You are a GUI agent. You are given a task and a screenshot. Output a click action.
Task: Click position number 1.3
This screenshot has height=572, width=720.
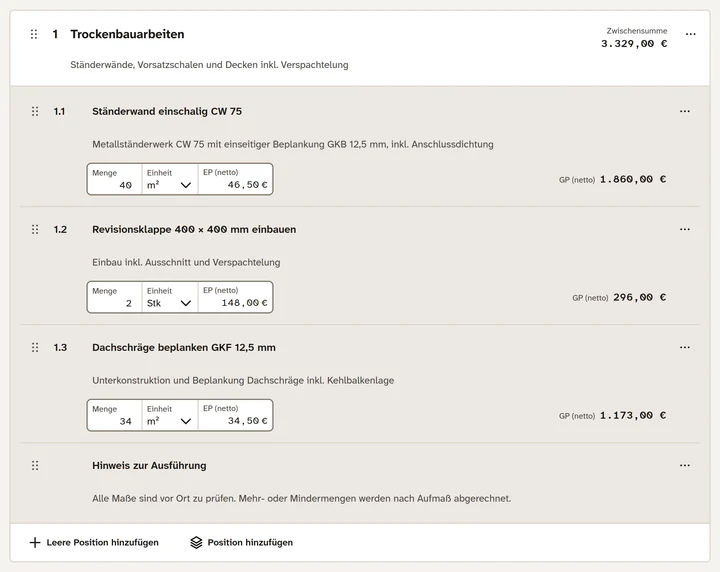click(x=60, y=347)
